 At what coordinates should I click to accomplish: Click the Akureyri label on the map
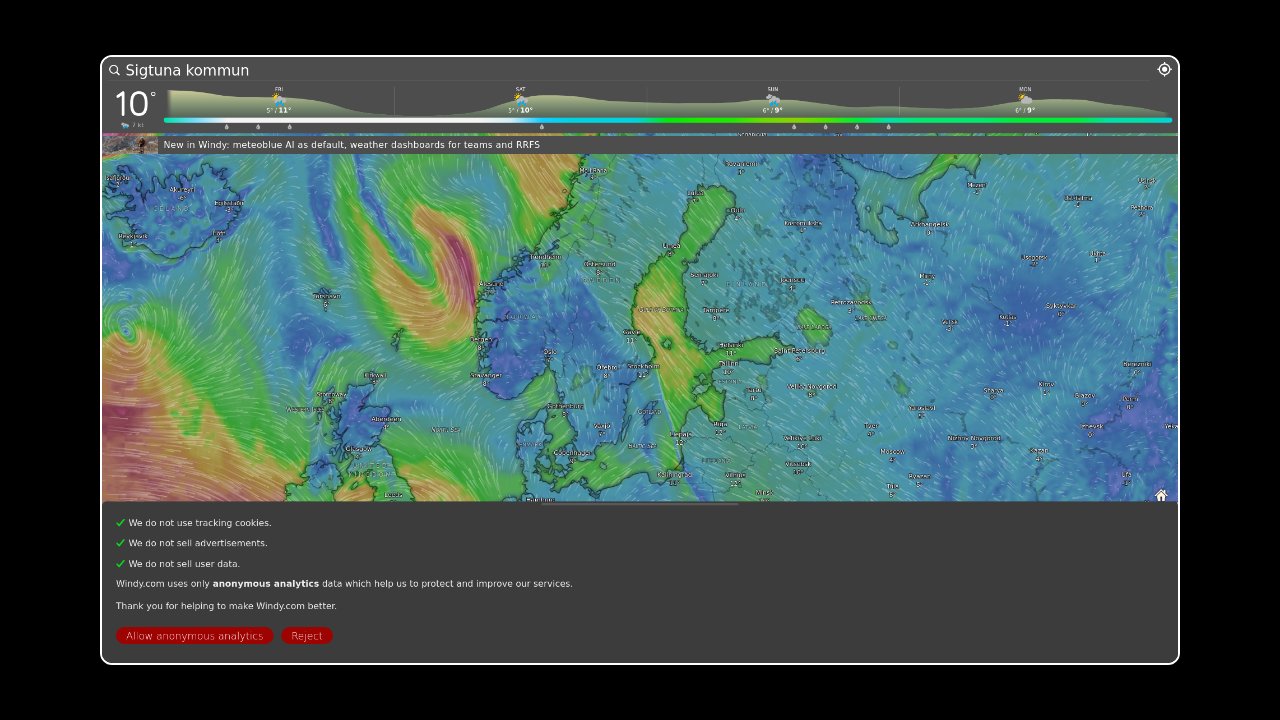(182, 188)
